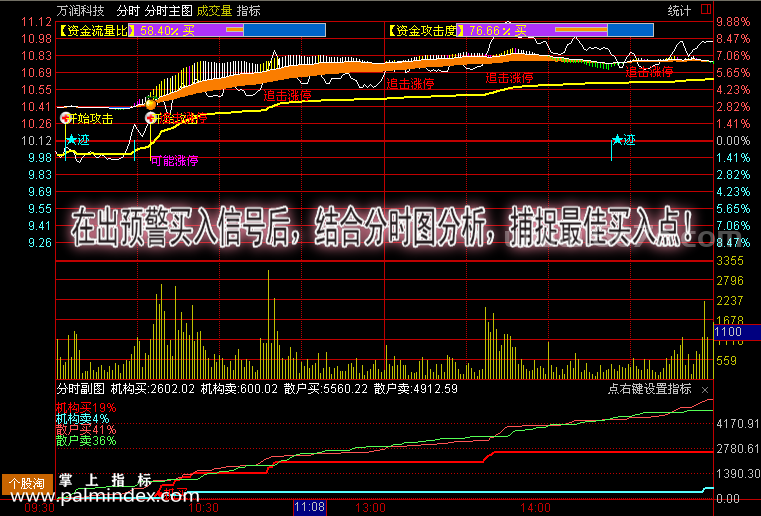Click the 76.66% 买 value text
The image size is (761, 516).
[498, 31]
